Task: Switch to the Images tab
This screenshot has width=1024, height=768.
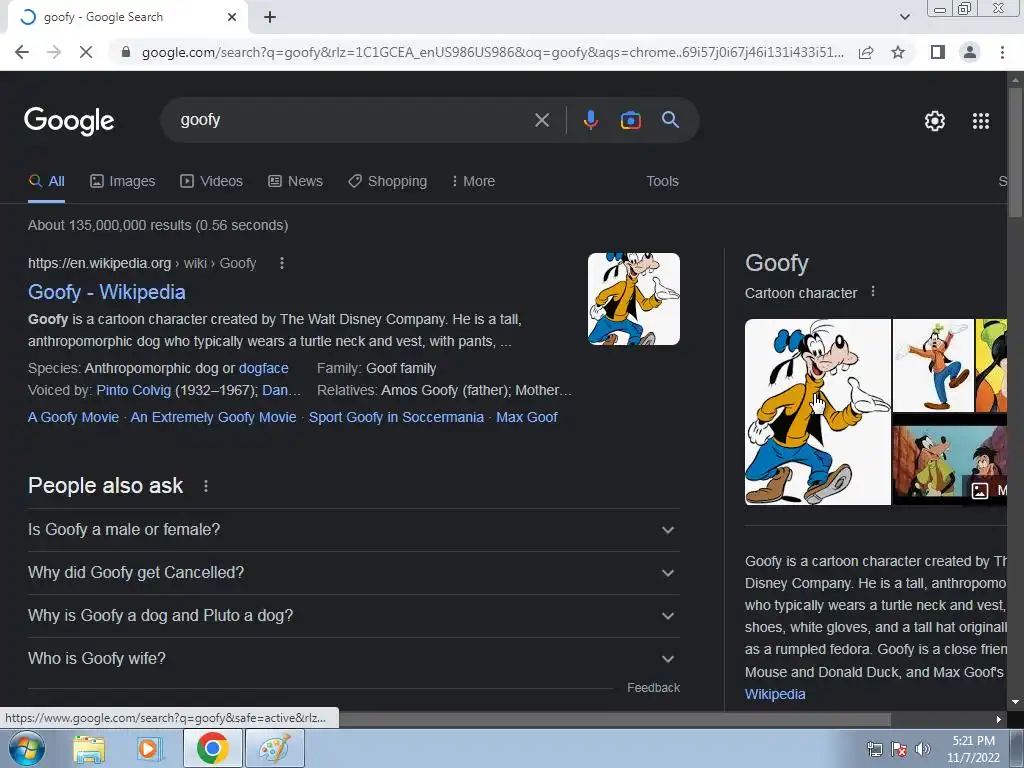Action: (x=123, y=182)
